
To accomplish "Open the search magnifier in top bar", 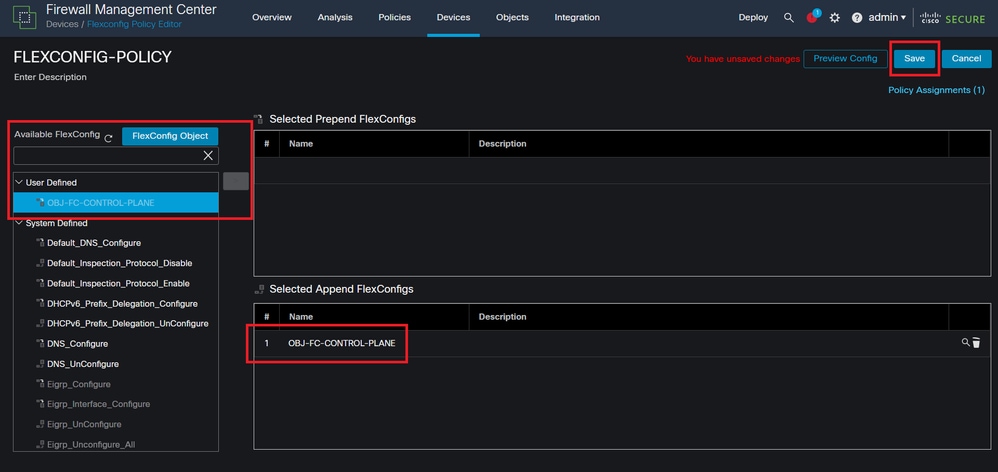I will pos(789,18).
